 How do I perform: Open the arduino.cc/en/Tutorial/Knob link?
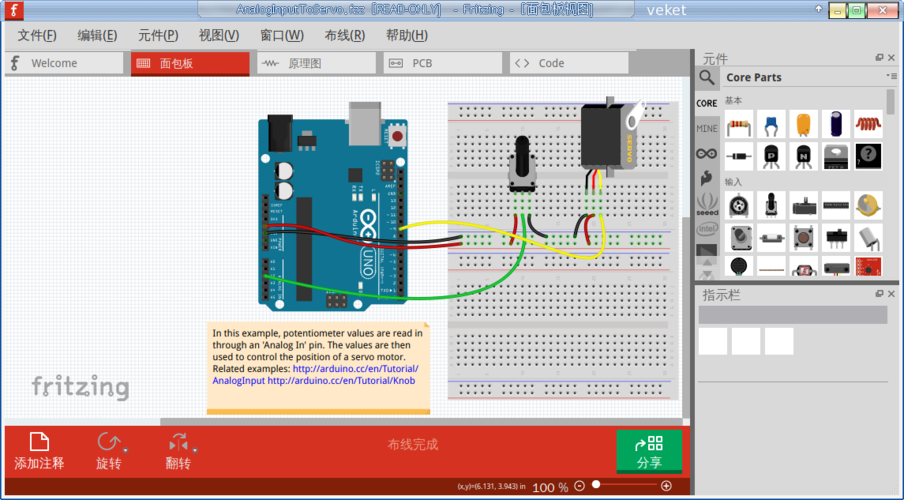341,381
